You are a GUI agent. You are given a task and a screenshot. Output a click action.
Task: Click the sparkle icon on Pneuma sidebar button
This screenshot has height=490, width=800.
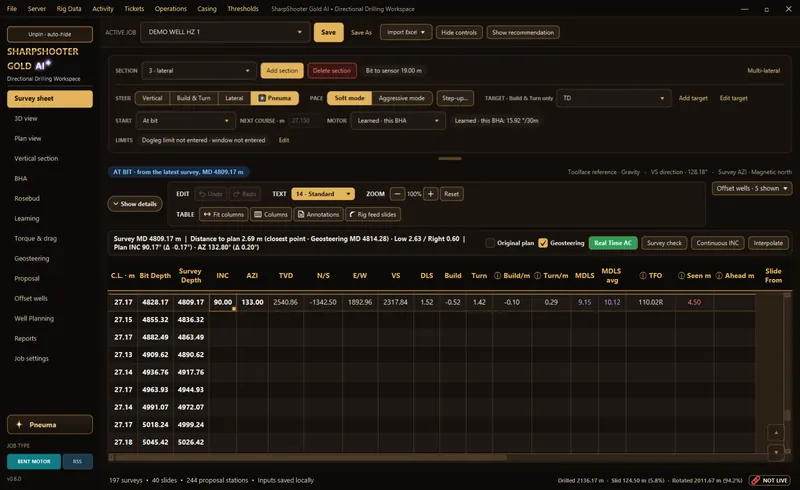pyautogui.click(x=19, y=425)
